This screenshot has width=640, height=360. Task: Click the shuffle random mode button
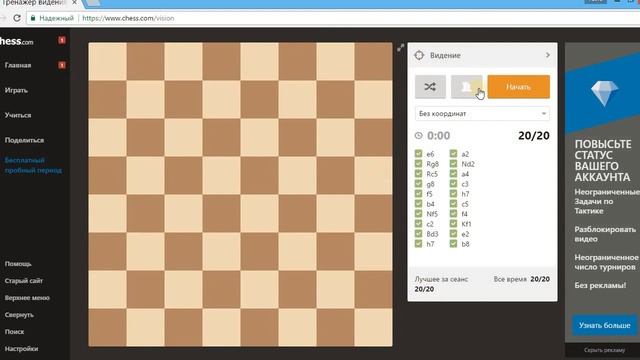point(430,87)
